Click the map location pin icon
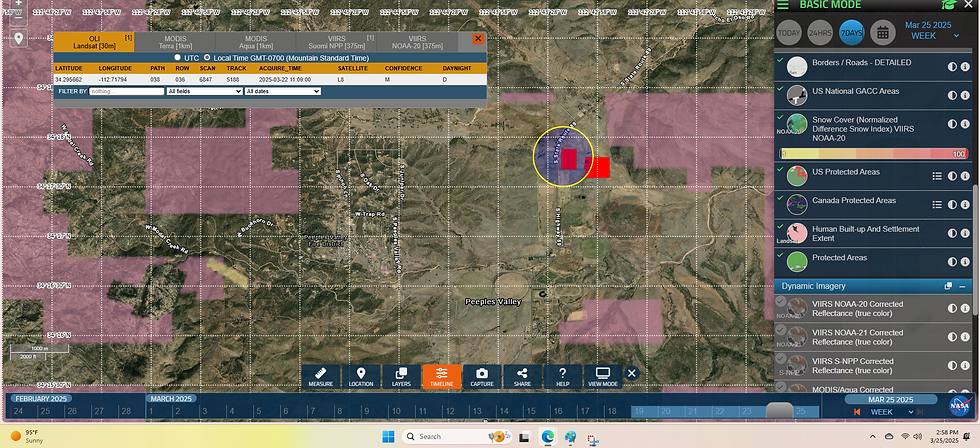Screen dimensions: 980x448 18,39
